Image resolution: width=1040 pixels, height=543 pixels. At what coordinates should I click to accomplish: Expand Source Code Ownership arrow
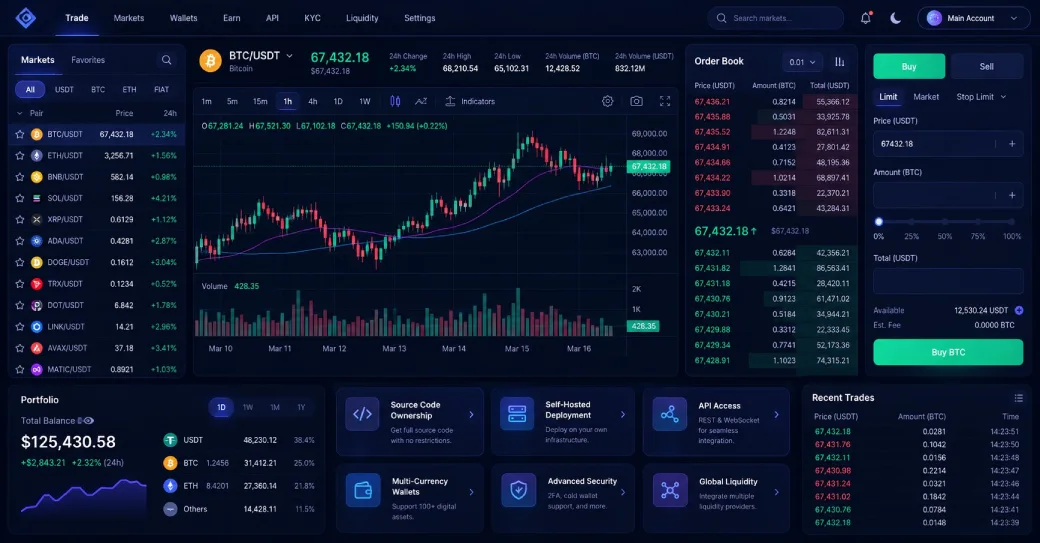pyautogui.click(x=472, y=414)
